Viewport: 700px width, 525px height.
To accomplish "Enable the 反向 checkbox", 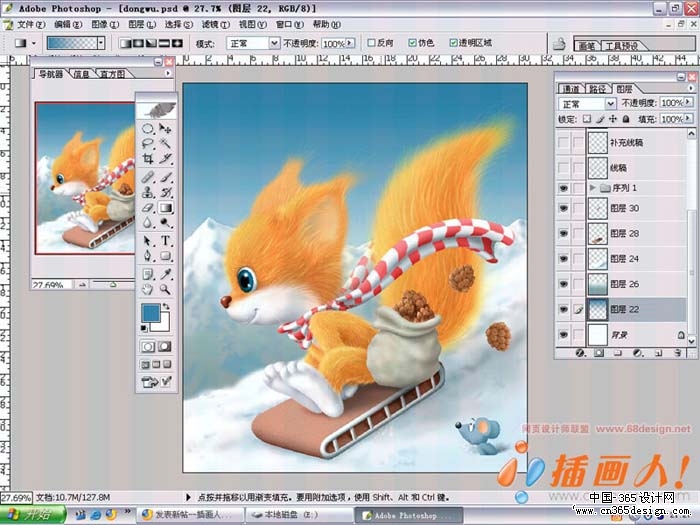I will pos(371,43).
